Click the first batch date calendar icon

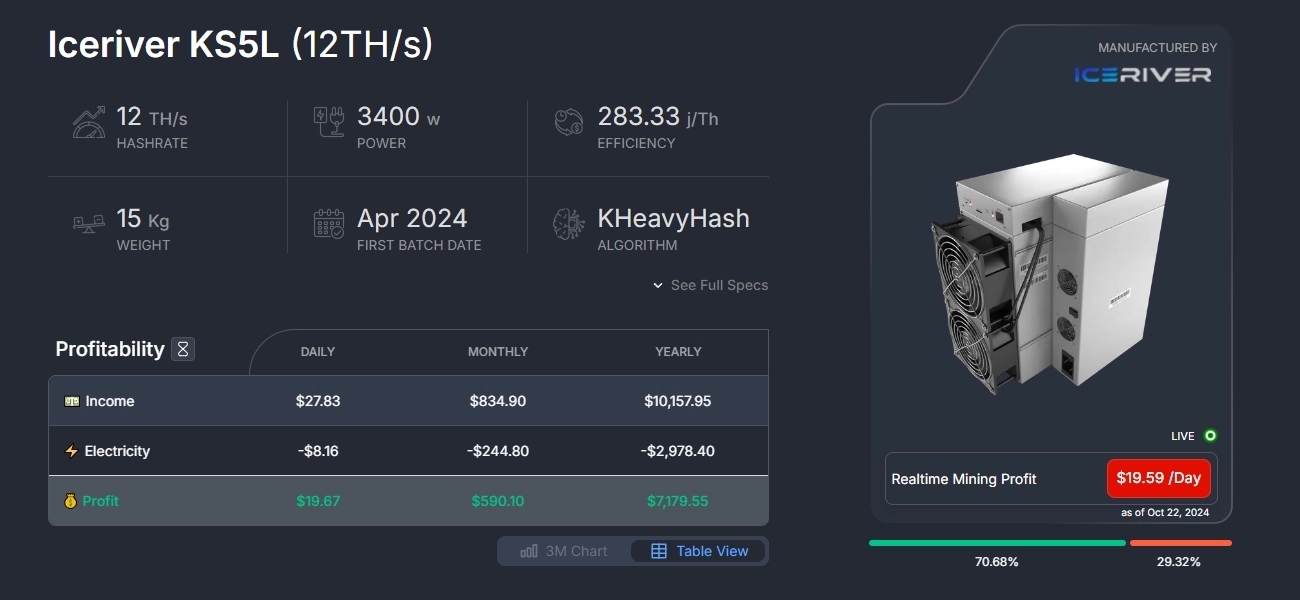tap(329, 224)
